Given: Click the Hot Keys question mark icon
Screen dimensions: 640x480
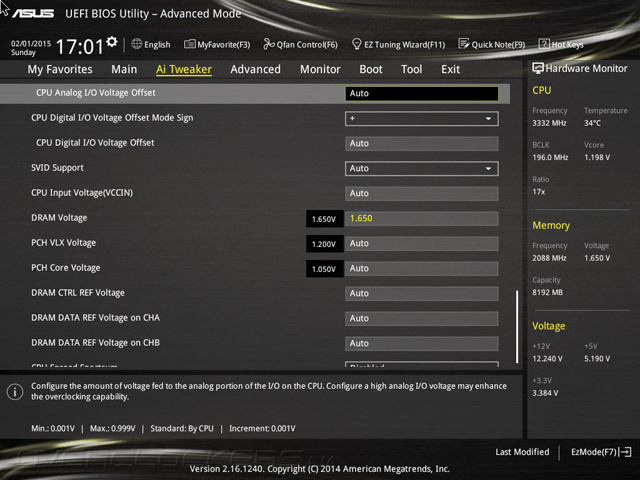Looking at the screenshot, I should (x=544, y=44).
